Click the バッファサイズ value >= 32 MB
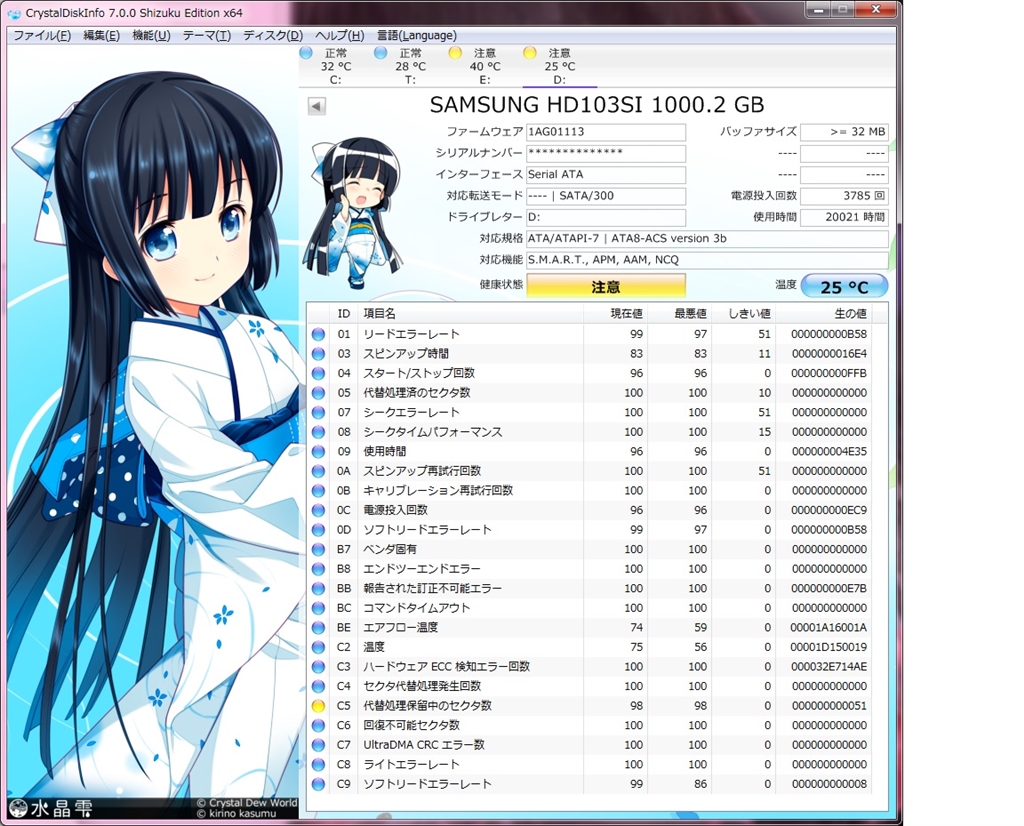This screenshot has height=826, width=1024. pyautogui.click(x=844, y=132)
